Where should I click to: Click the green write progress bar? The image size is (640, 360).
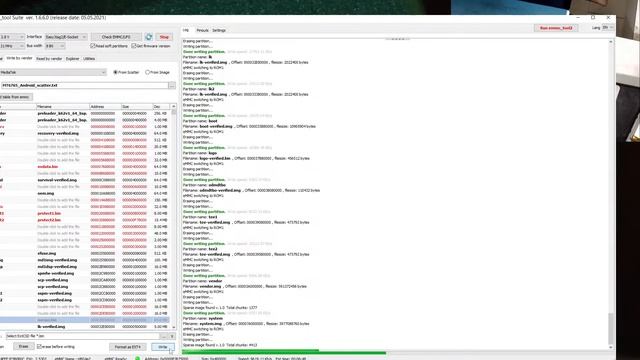[x=284, y=352]
